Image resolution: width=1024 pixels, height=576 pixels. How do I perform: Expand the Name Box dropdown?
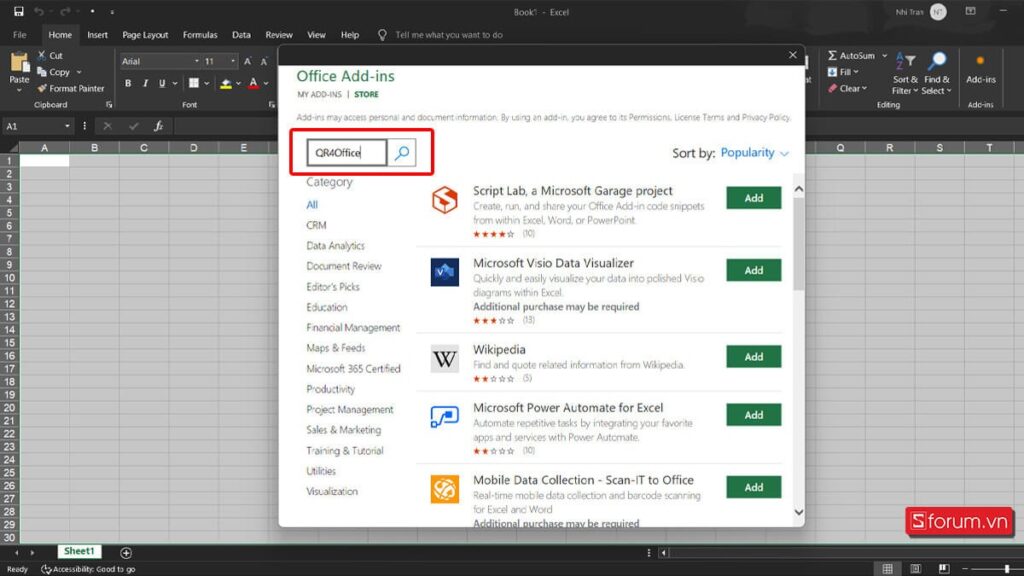coord(67,126)
